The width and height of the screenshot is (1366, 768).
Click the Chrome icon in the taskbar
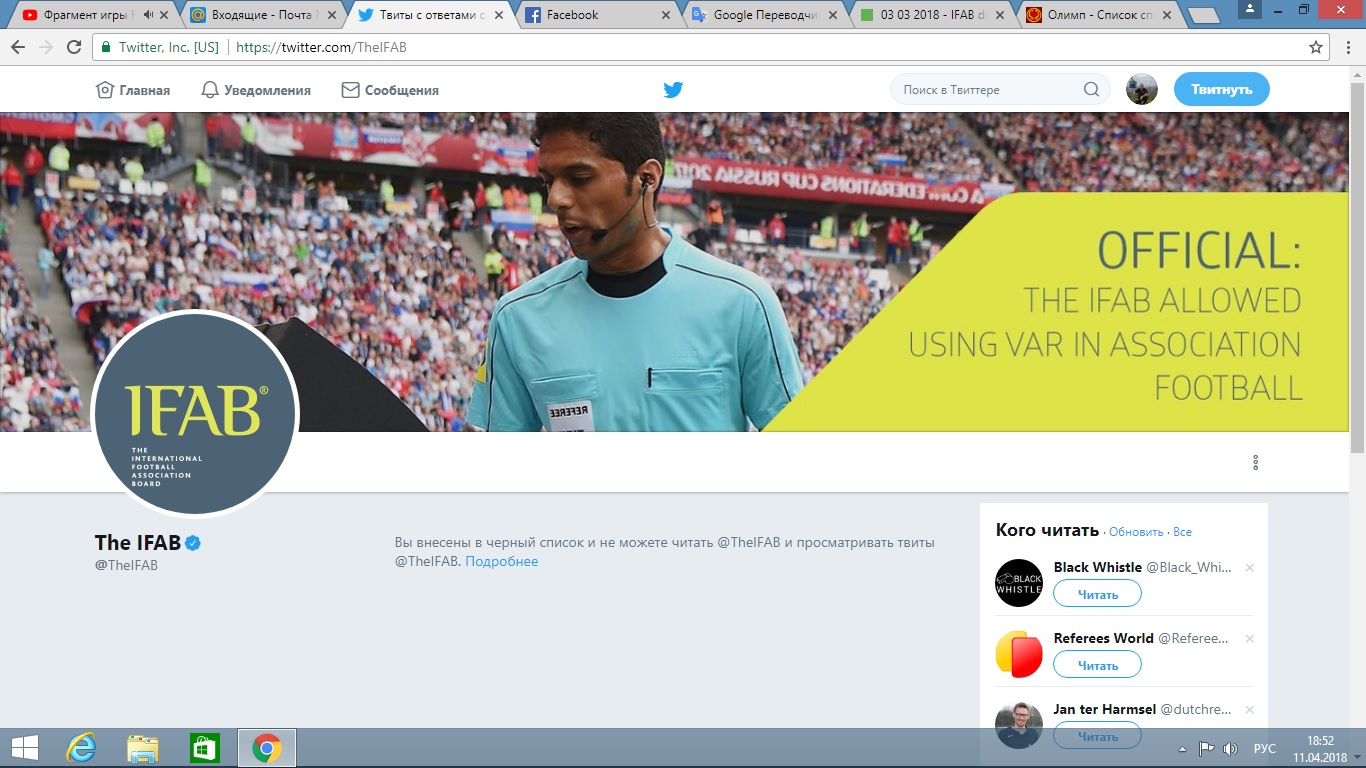(x=266, y=748)
